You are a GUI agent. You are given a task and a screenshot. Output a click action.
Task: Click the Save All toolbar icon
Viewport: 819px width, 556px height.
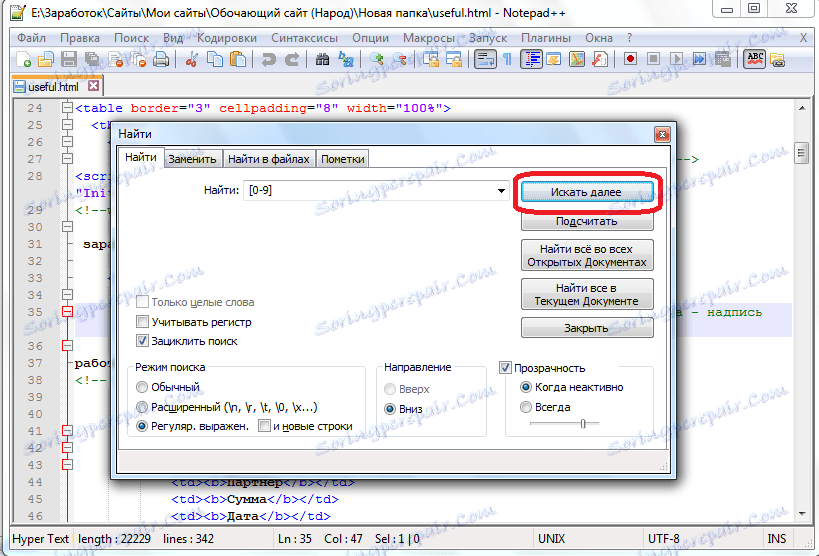(x=92, y=60)
